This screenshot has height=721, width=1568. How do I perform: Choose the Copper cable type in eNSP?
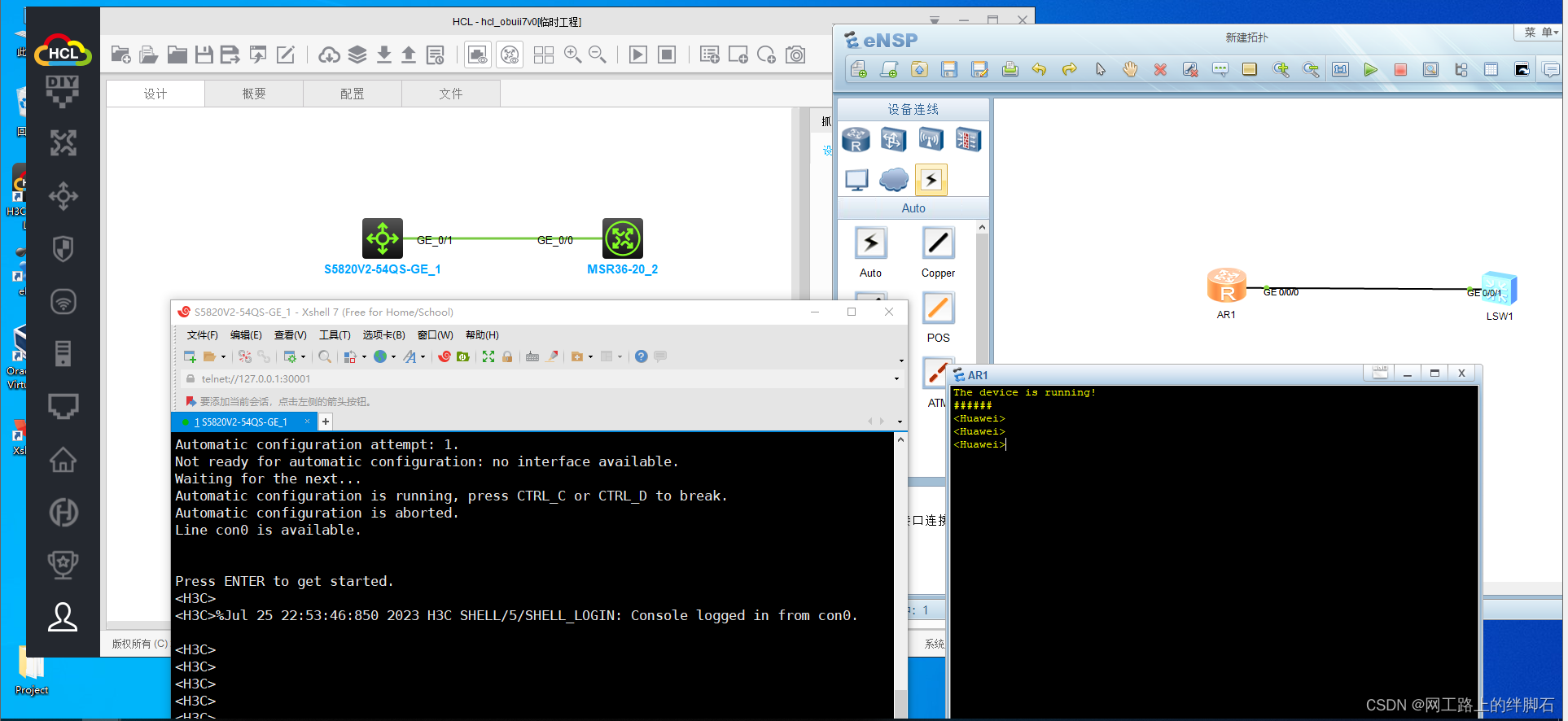click(938, 243)
